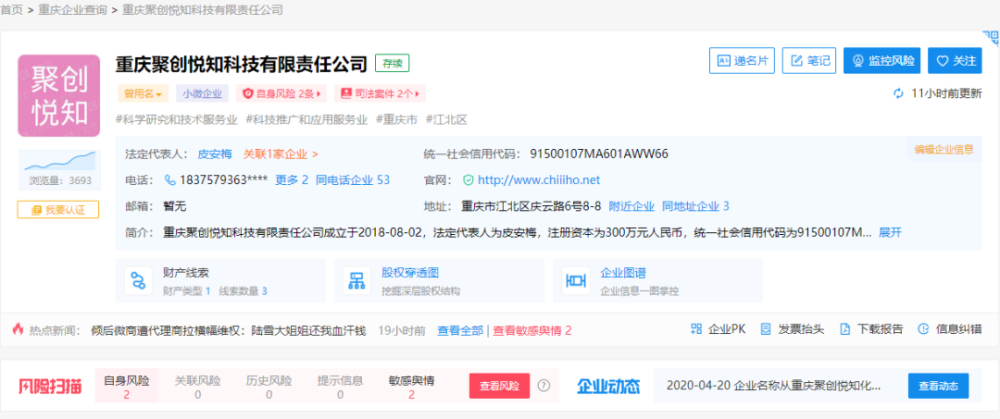
Task: Expand company intro with 展开
Action: (890, 232)
